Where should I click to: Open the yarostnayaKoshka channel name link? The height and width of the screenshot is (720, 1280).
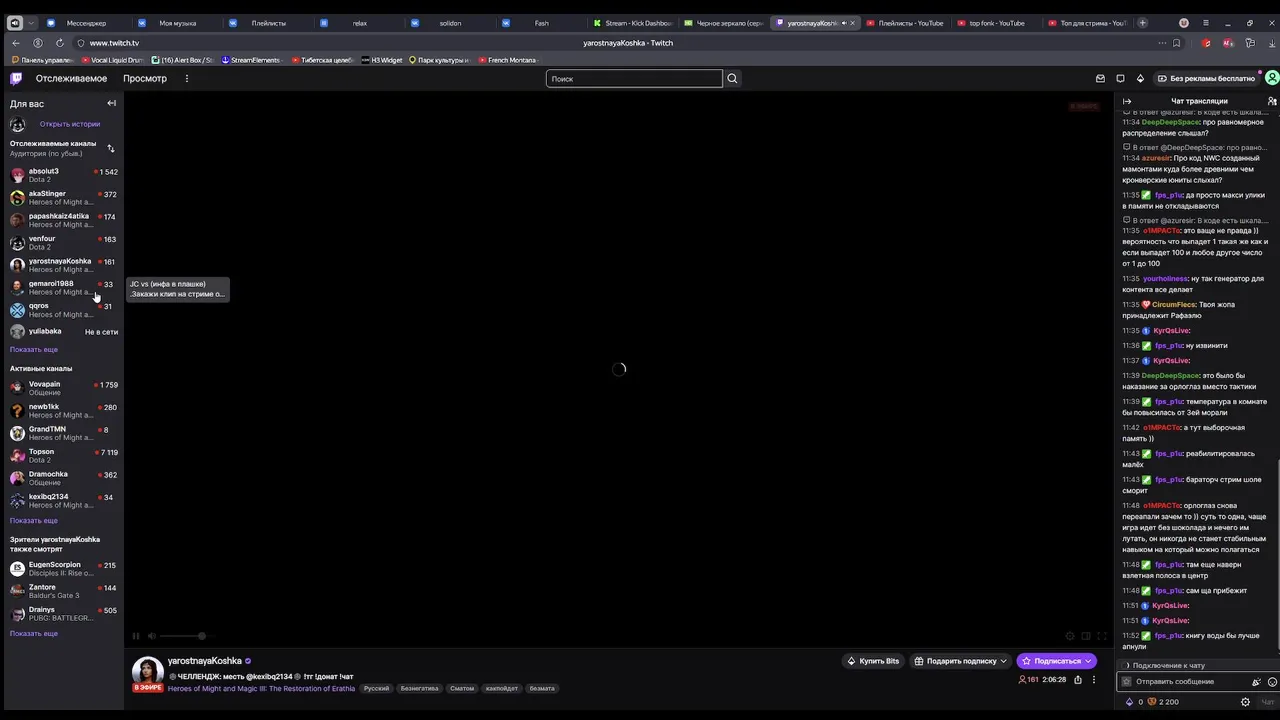204,661
